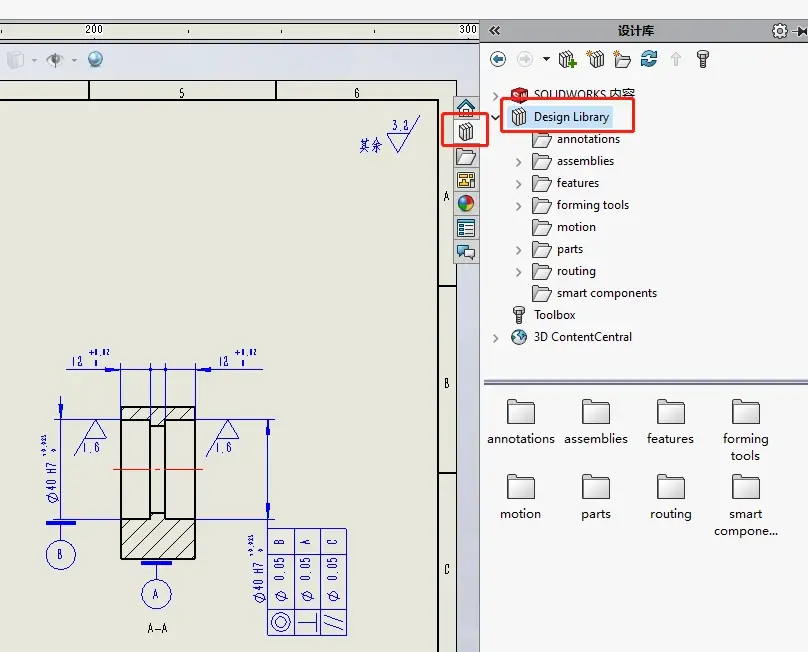Screen dimensions: 808x652
Task: Refresh the Design Library view
Action: 649,59
